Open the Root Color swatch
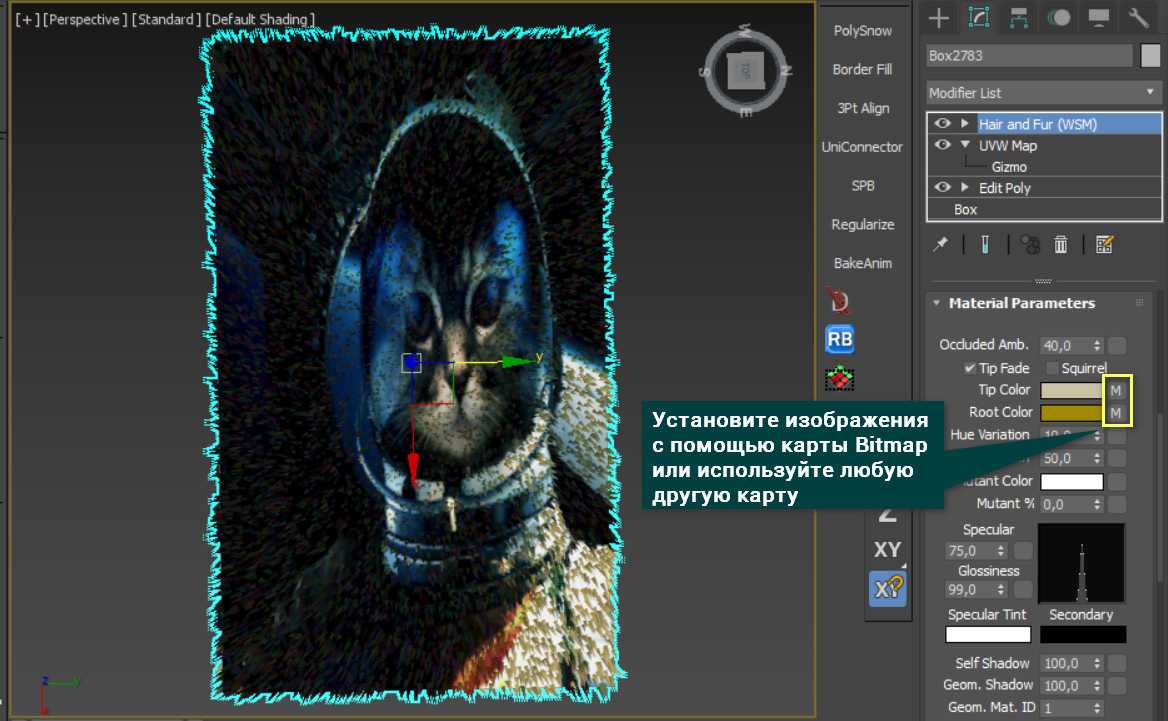1168x721 pixels. coord(1071,412)
